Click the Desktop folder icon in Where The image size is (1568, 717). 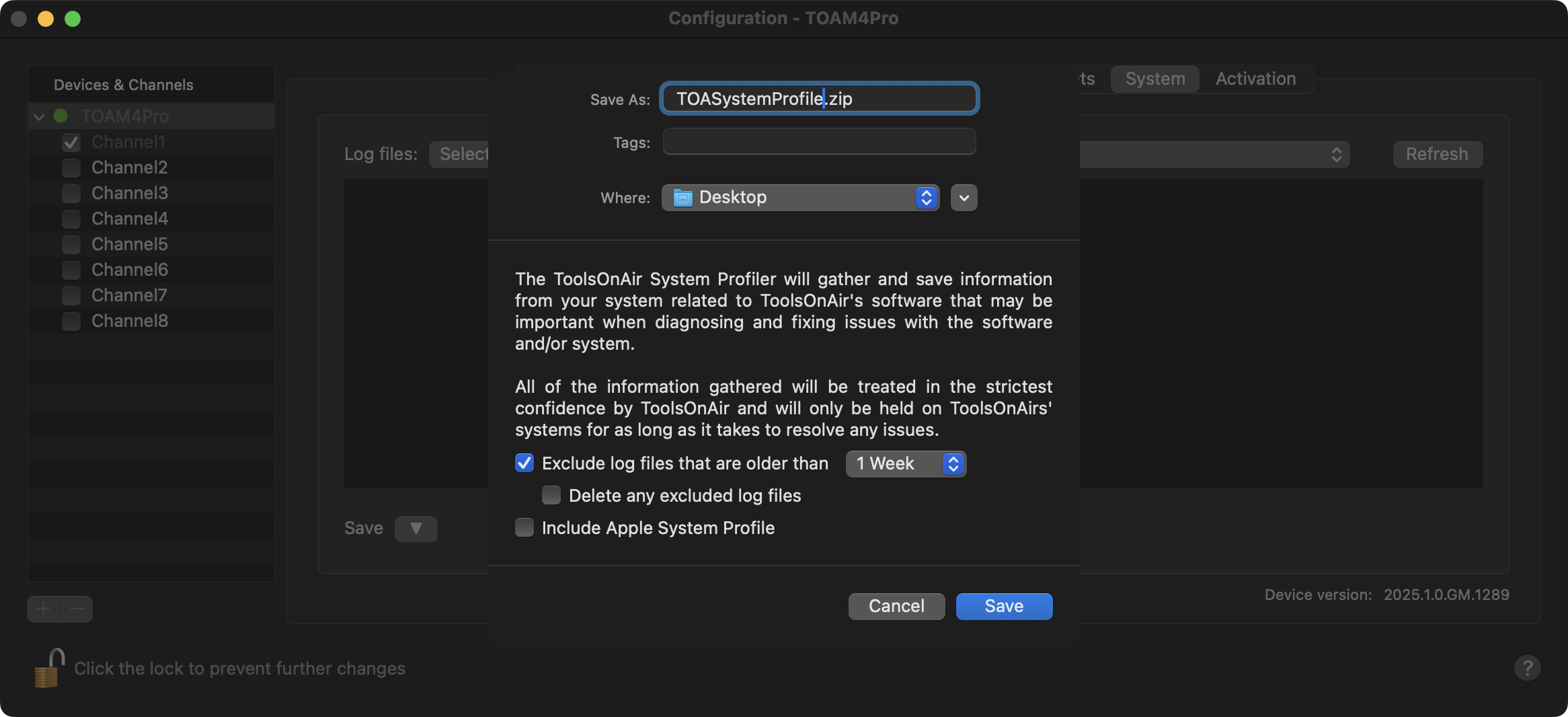683,198
